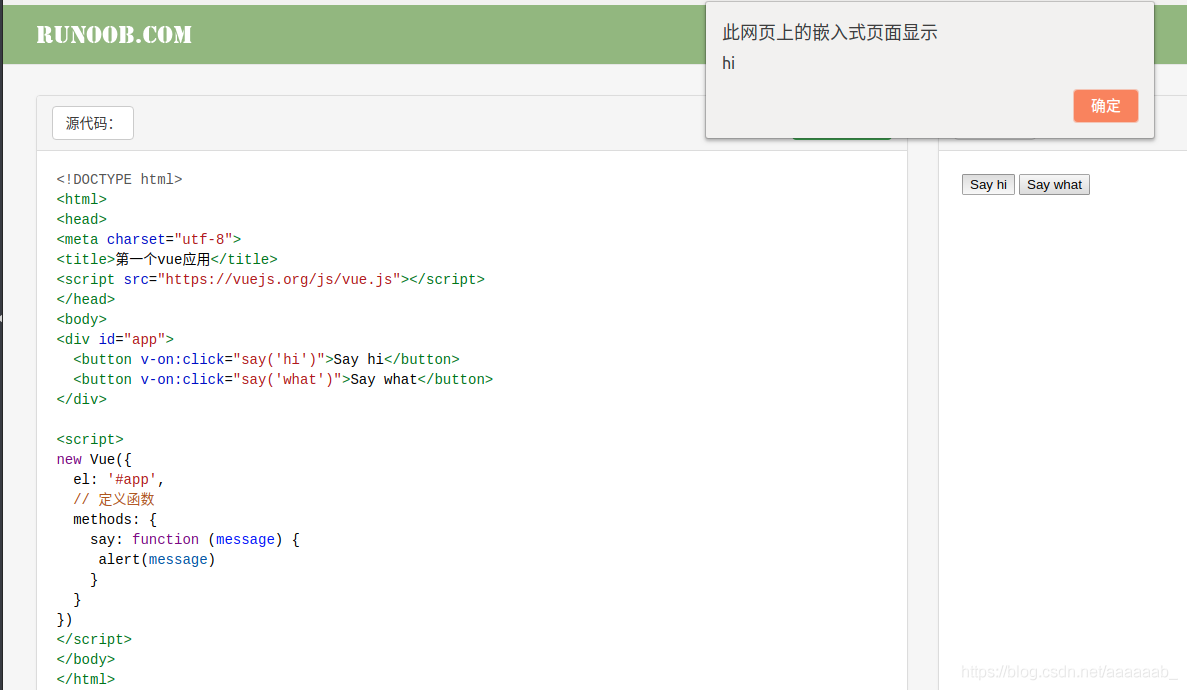Place cursor on the DOCTYPE html line
Viewport: 1187px width, 690px height.
click(x=119, y=180)
